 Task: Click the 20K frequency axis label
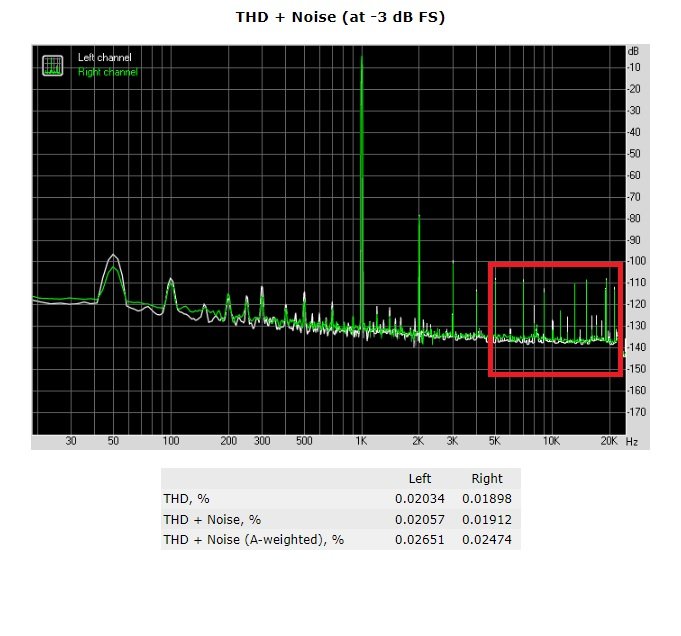tap(607, 441)
